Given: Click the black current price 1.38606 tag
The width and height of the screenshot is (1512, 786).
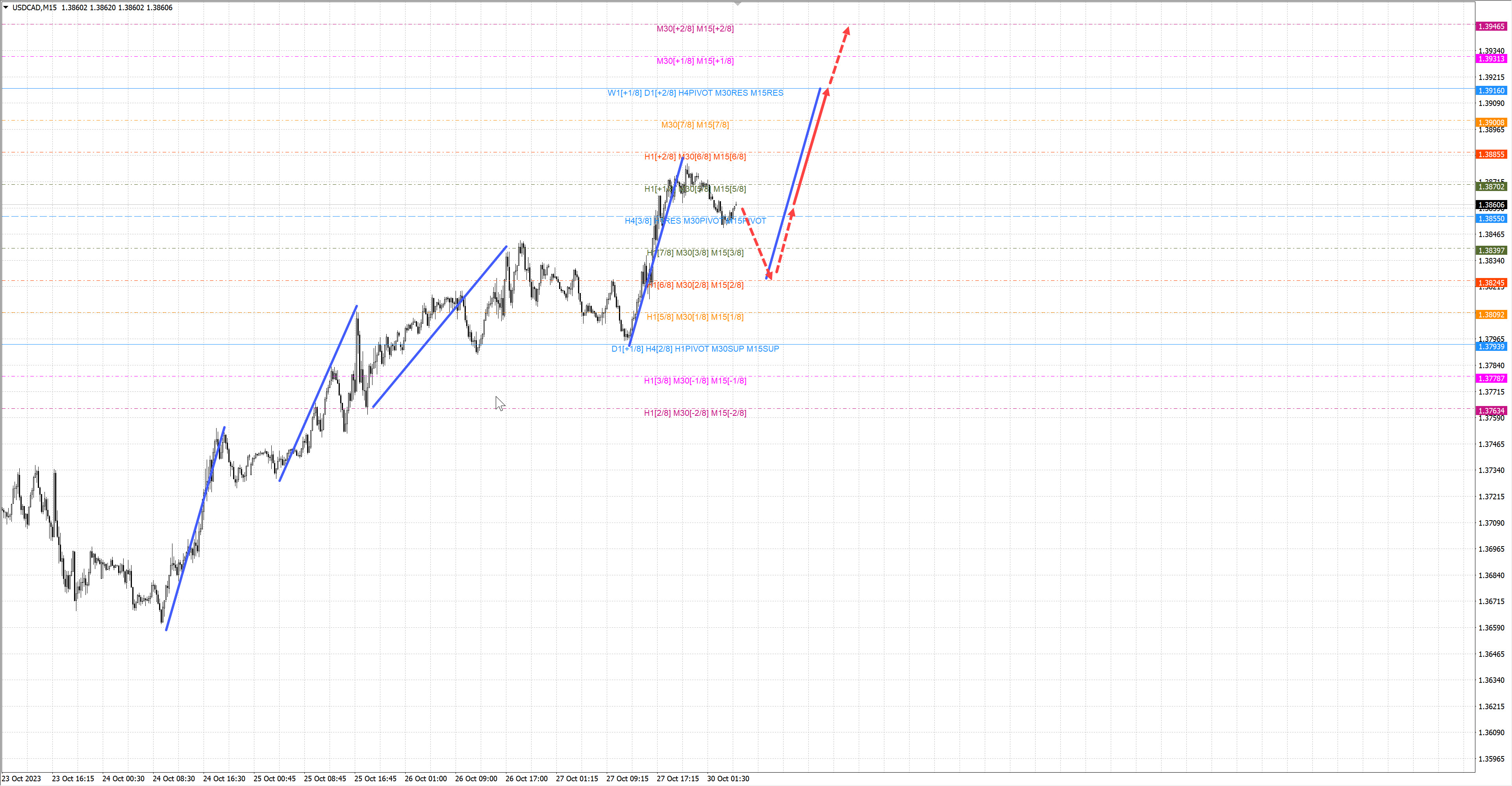Looking at the screenshot, I should tap(1491, 205).
